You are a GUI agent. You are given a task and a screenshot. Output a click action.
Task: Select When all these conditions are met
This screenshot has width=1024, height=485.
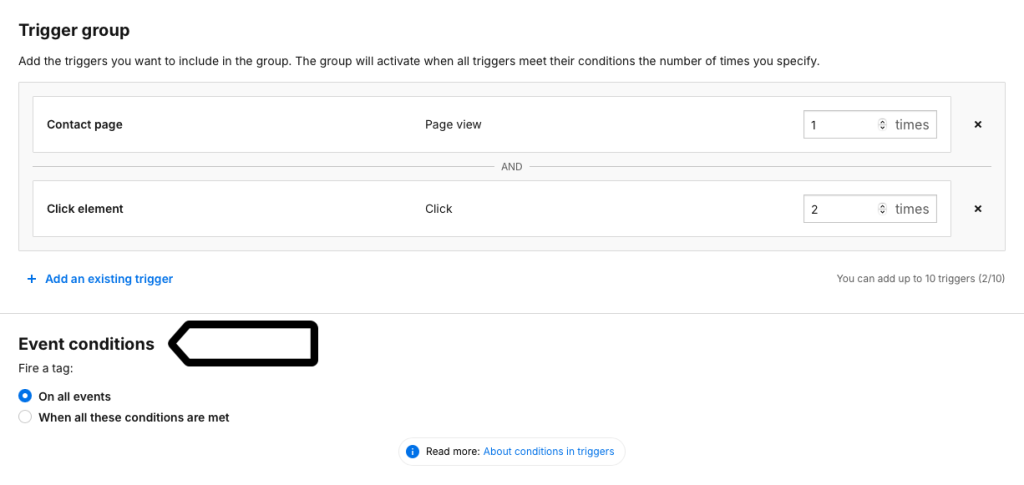pyautogui.click(x=25, y=417)
